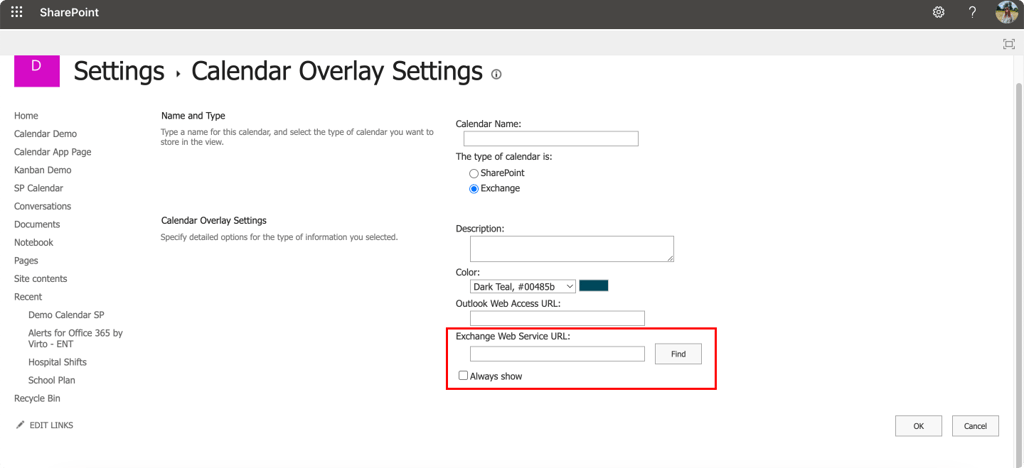Viewport: 1024px width, 468px height.
Task: Focus the Exchange Web Service URL field
Action: [x=557, y=354]
